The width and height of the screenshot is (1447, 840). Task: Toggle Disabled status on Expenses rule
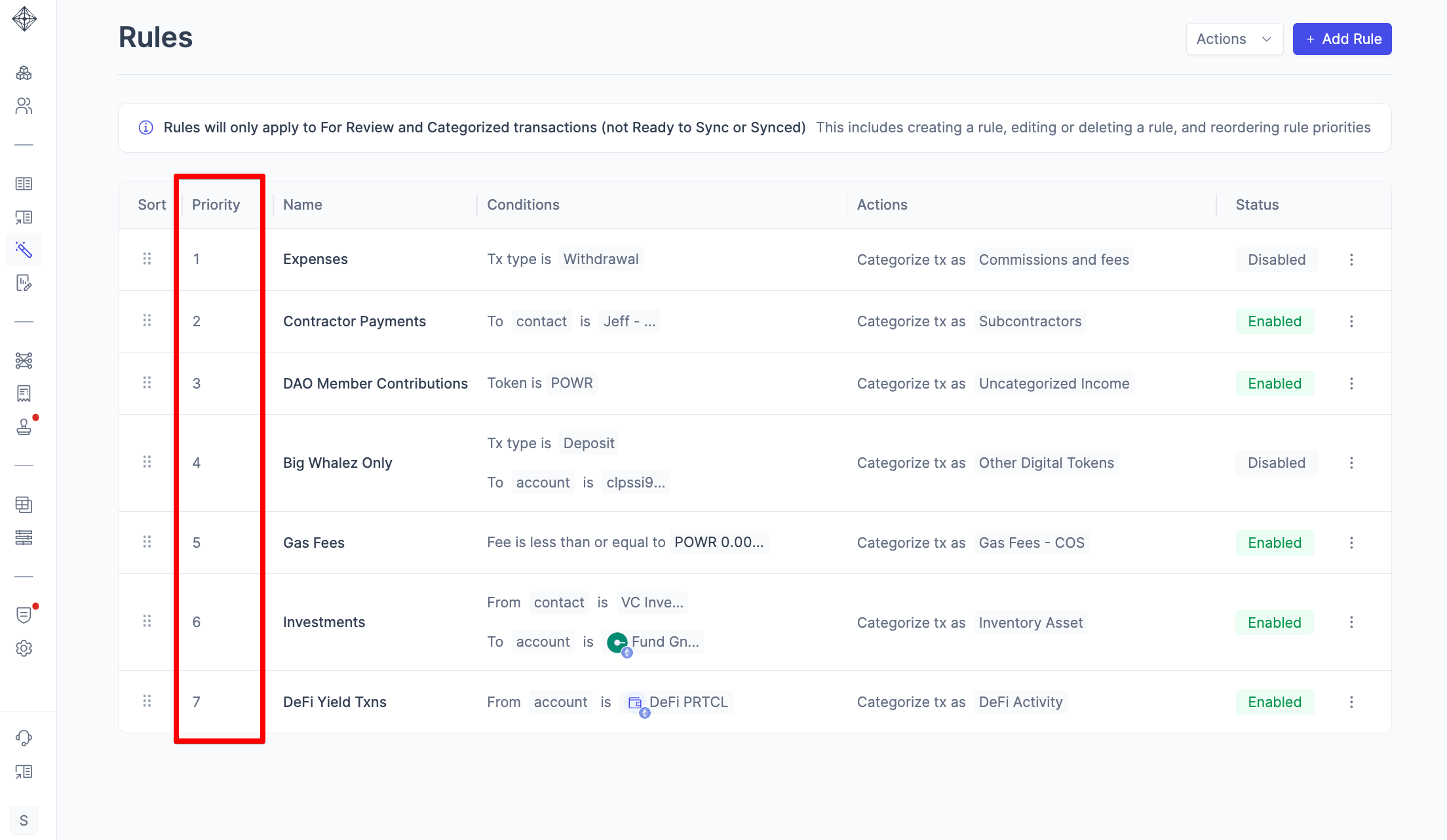1276,259
